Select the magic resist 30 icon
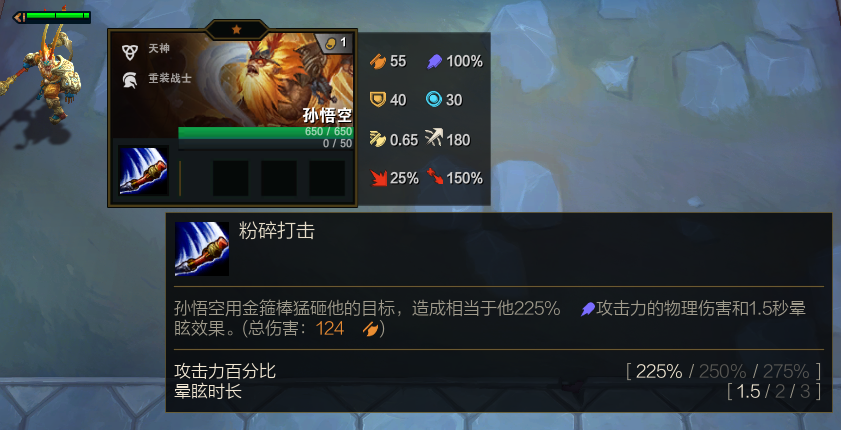This screenshot has width=841, height=430. [x=433, y=100]
